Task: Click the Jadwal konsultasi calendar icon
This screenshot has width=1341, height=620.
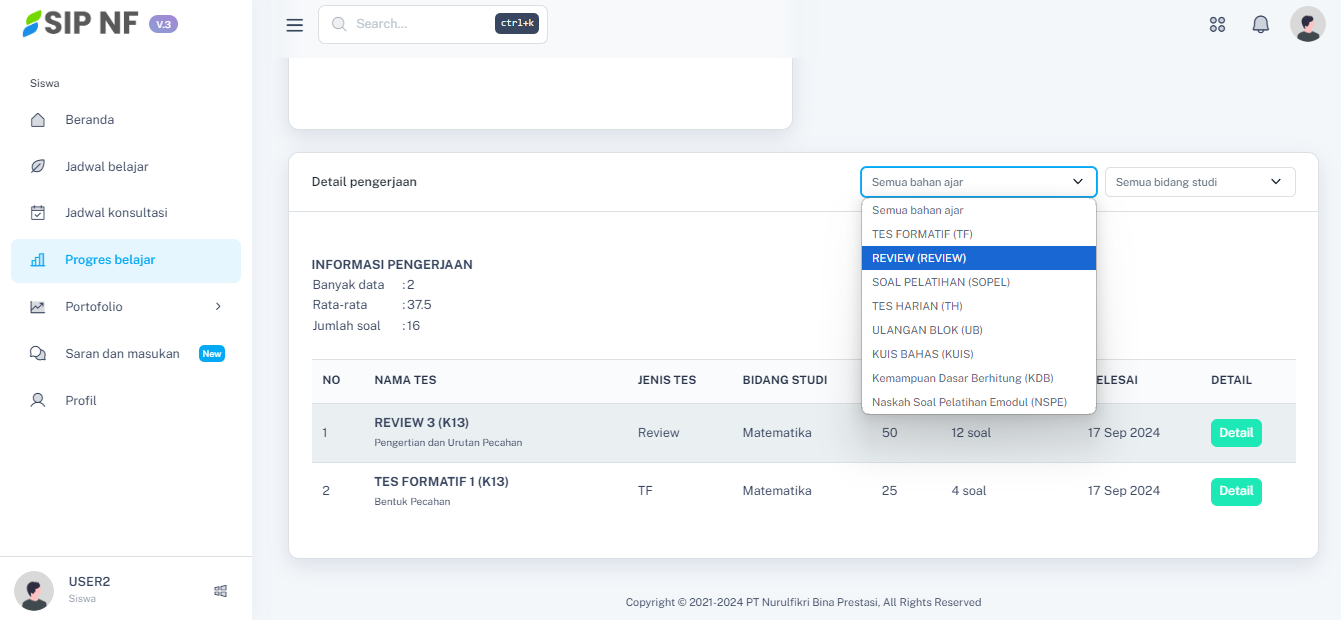Action: coord(38,213)
